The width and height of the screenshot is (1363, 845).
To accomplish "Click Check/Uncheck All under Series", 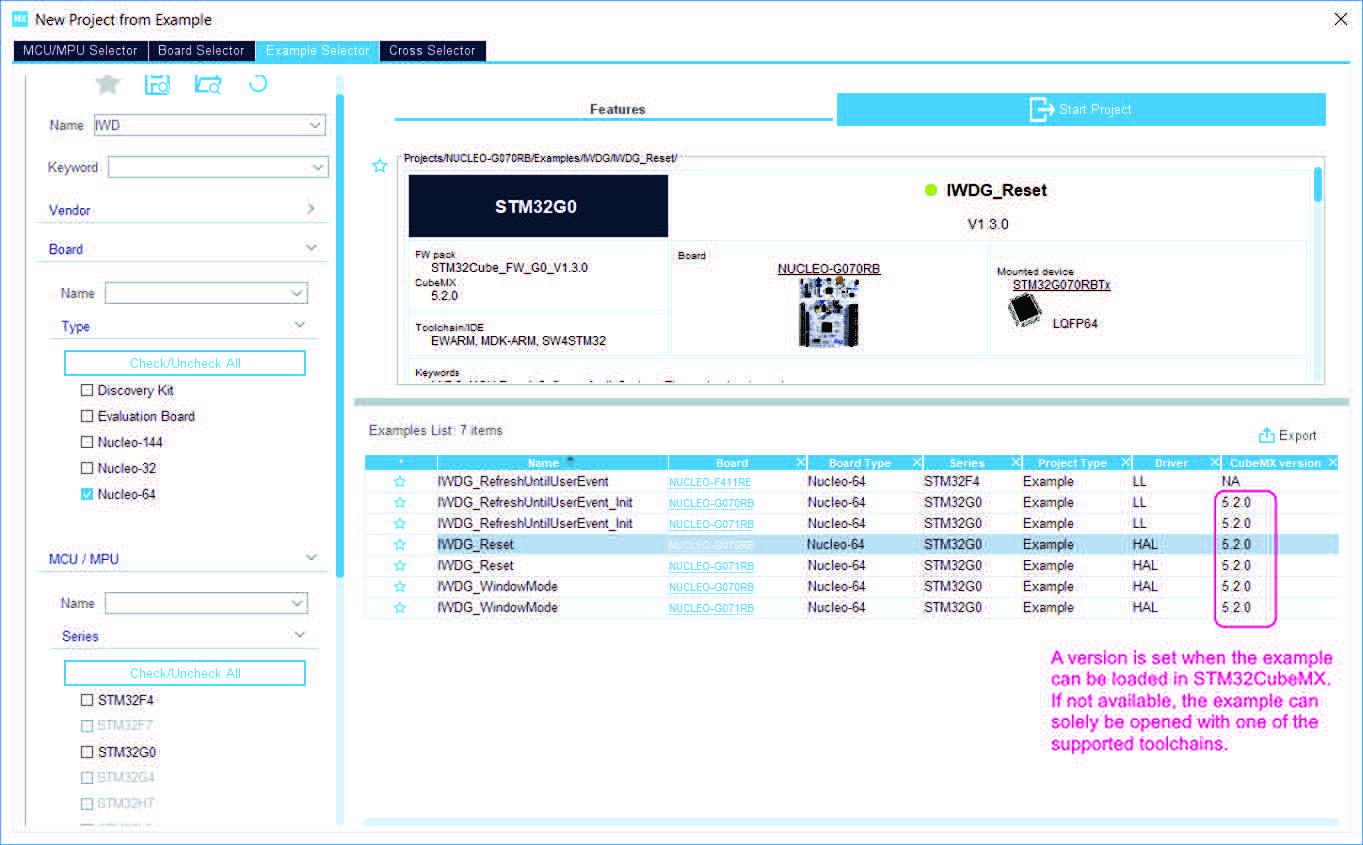I will (x=185, y=673).
